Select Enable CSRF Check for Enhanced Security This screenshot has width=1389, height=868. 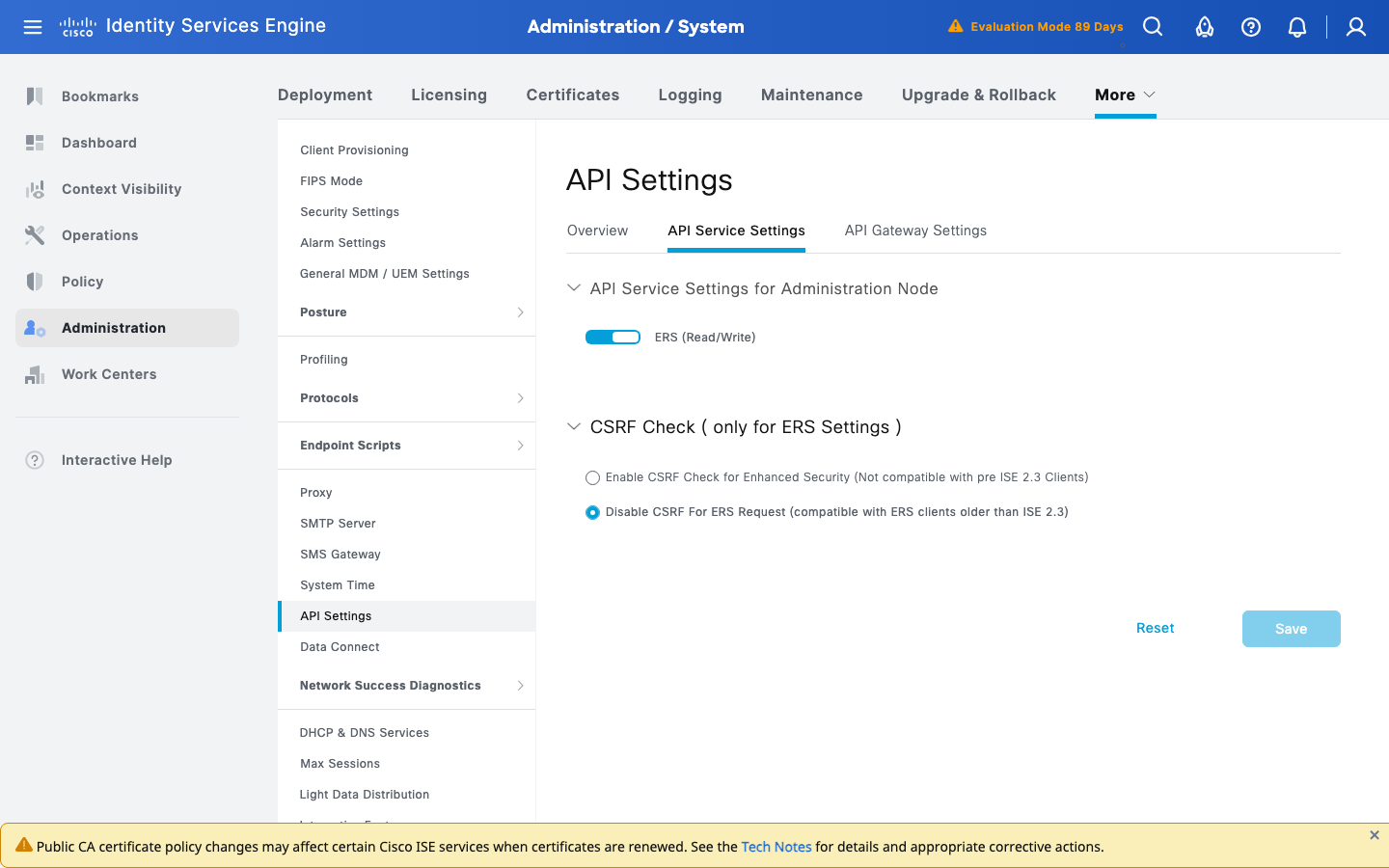[x=592, y=477]
